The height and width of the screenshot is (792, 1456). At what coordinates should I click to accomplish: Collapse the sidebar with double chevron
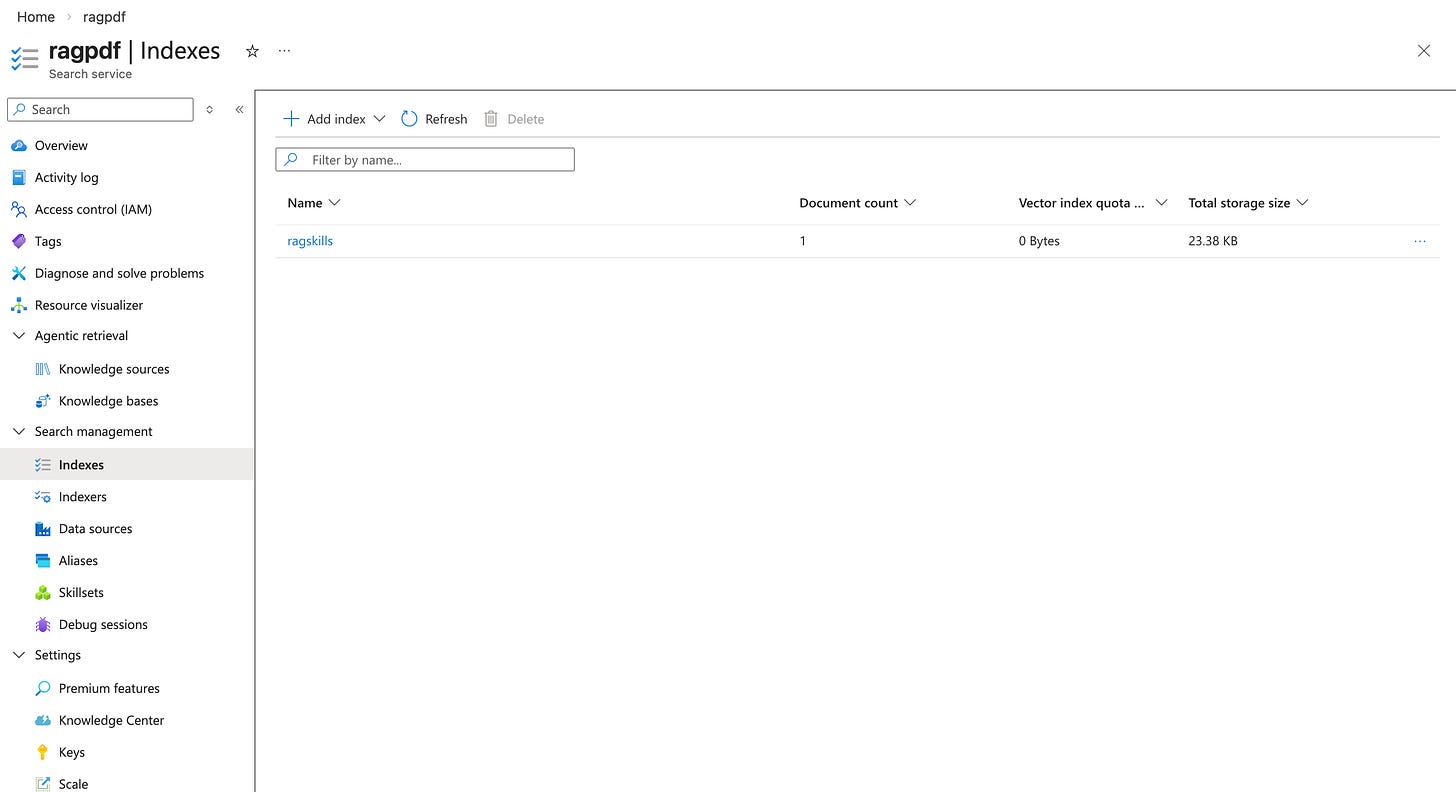[x=239, y=110]
